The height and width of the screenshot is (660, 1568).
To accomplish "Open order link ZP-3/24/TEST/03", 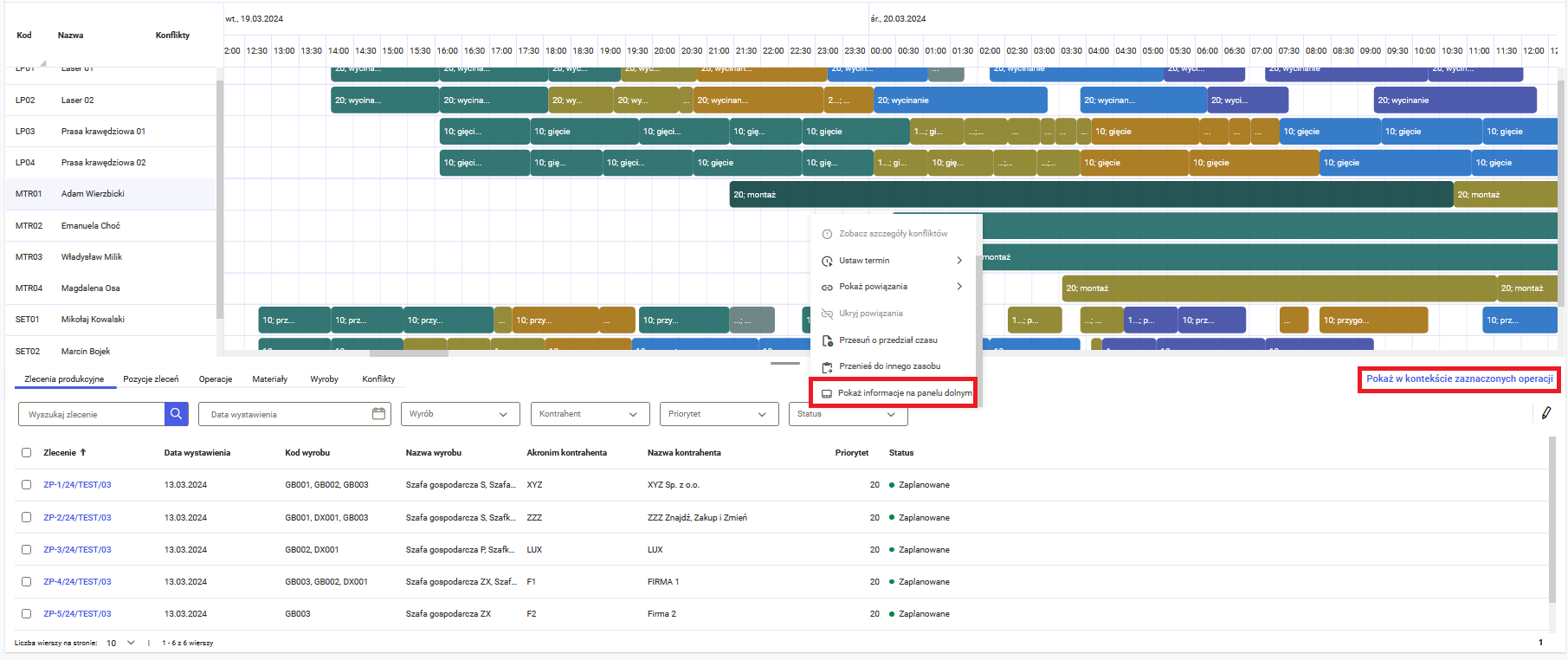I will pyautogui.click(x=77, y=550).
